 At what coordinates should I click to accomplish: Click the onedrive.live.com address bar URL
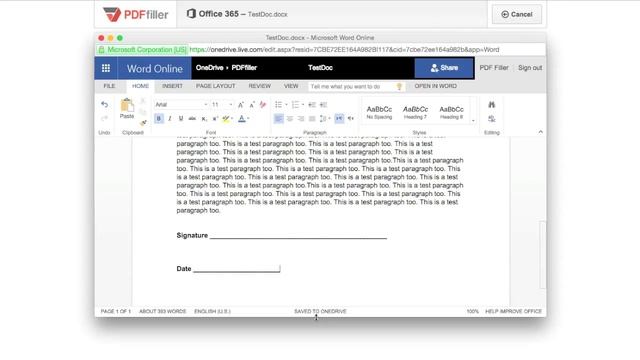coord(344,50)
